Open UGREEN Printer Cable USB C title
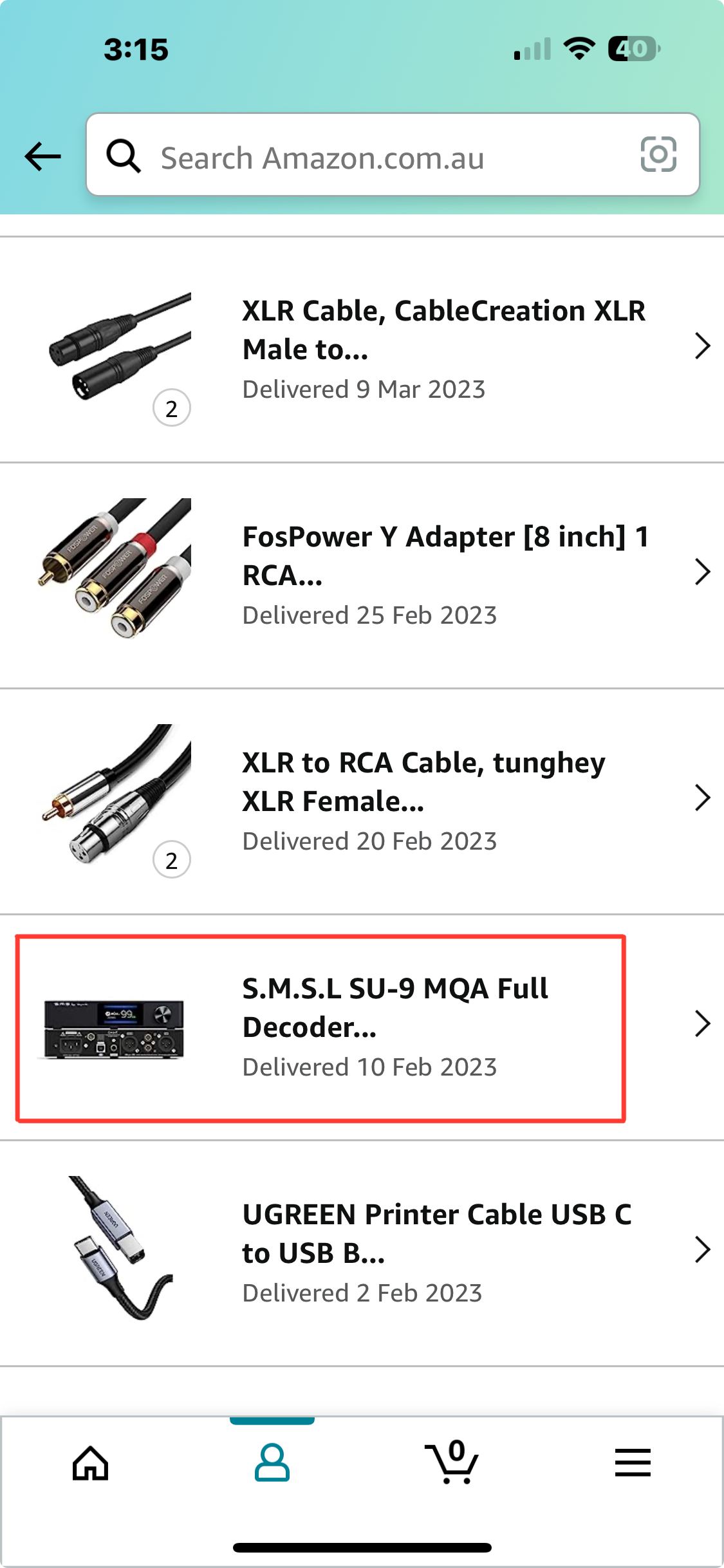Viewport: 724px width, 1568px height. [437, 1234]
